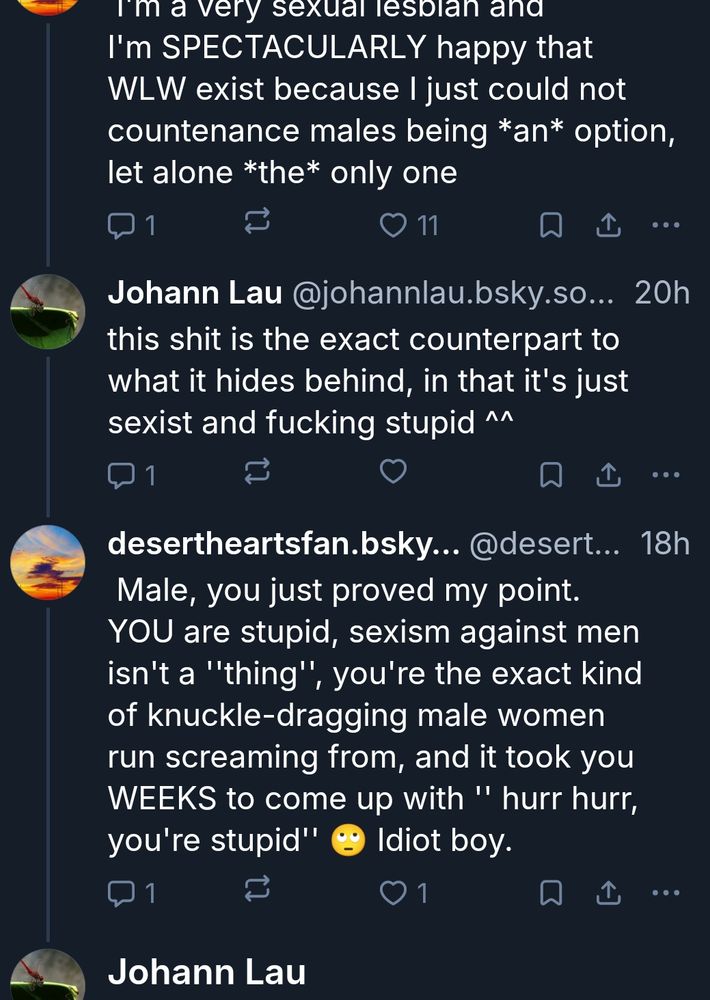Screen dimensions: 710x1000
Task: Open the 18h timestamp on desertheartsfan's post
Action: click(665, 543)
